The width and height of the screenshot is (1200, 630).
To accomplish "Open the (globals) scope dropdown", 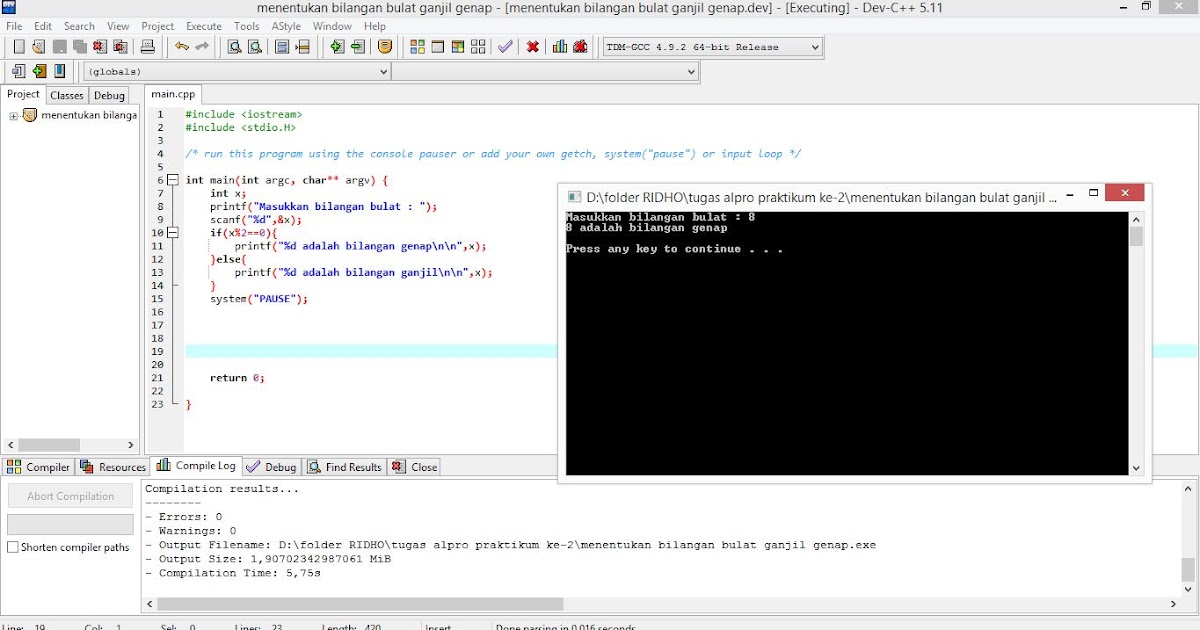I will 237,72.
